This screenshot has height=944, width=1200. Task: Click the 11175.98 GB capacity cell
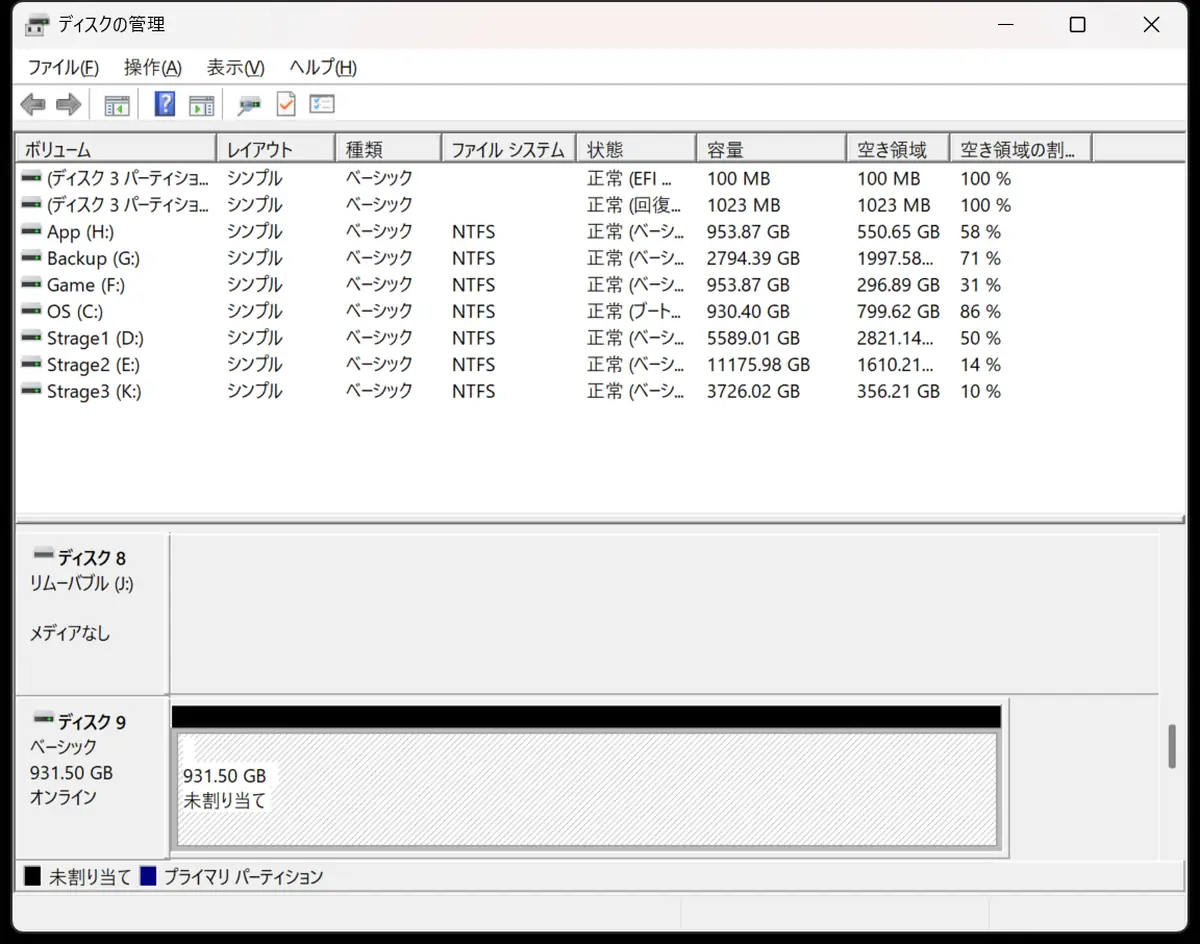758,365
